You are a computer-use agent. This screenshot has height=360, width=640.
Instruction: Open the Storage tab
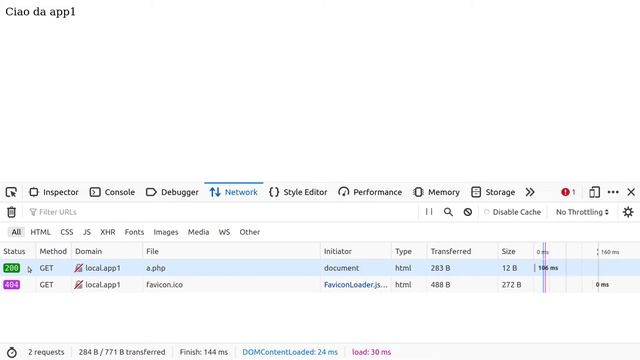[493, 192]
